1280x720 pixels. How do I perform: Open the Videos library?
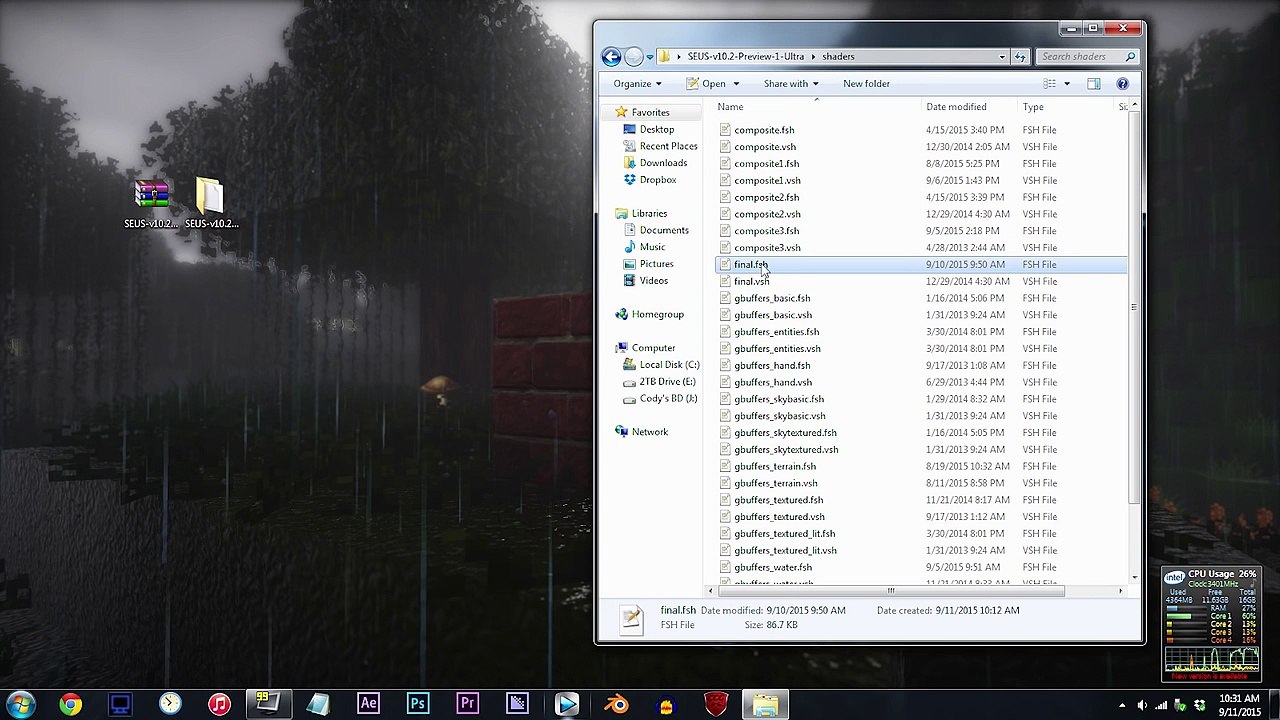(x=653, y=281)
